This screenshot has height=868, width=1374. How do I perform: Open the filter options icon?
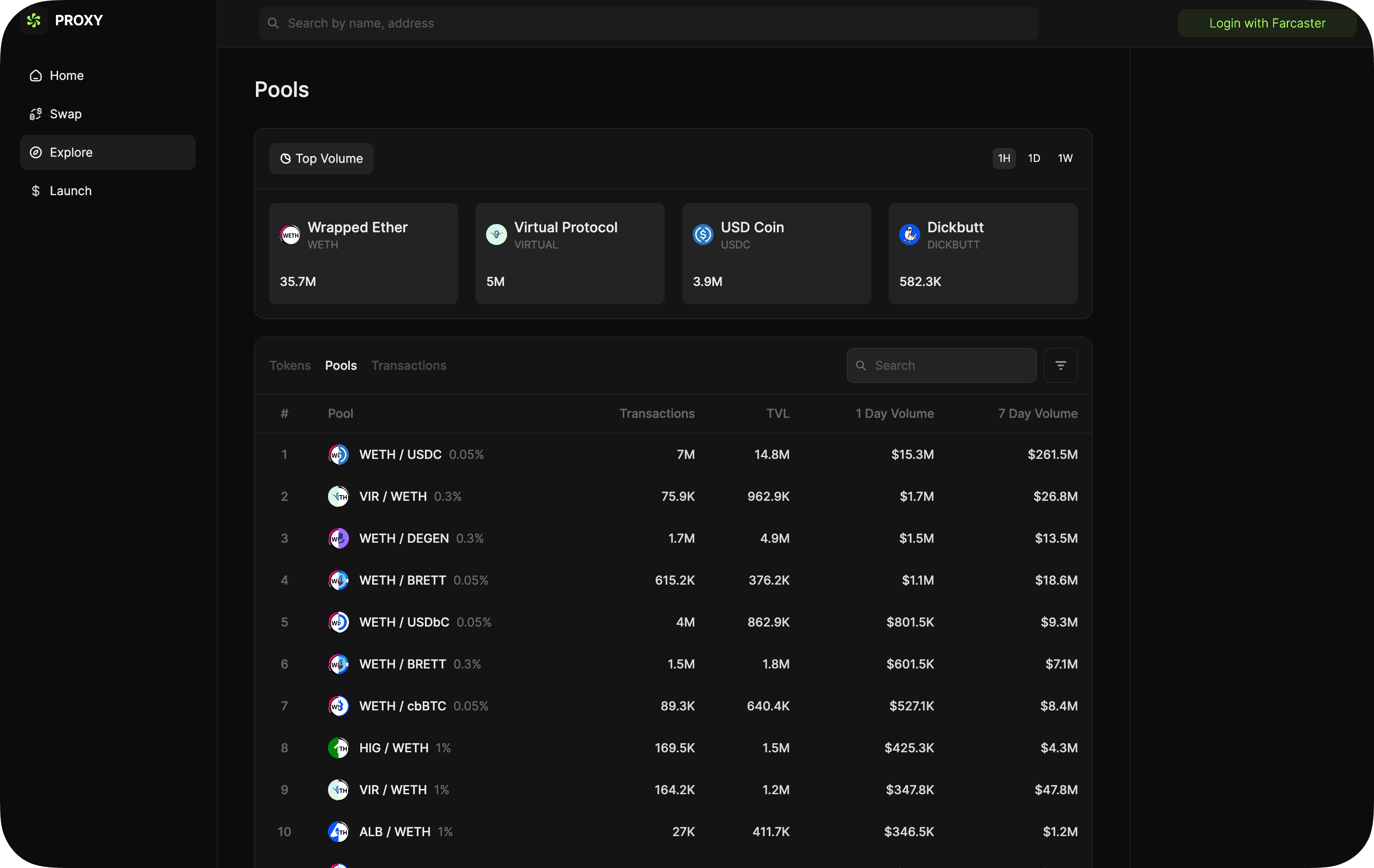point(1061,365)
